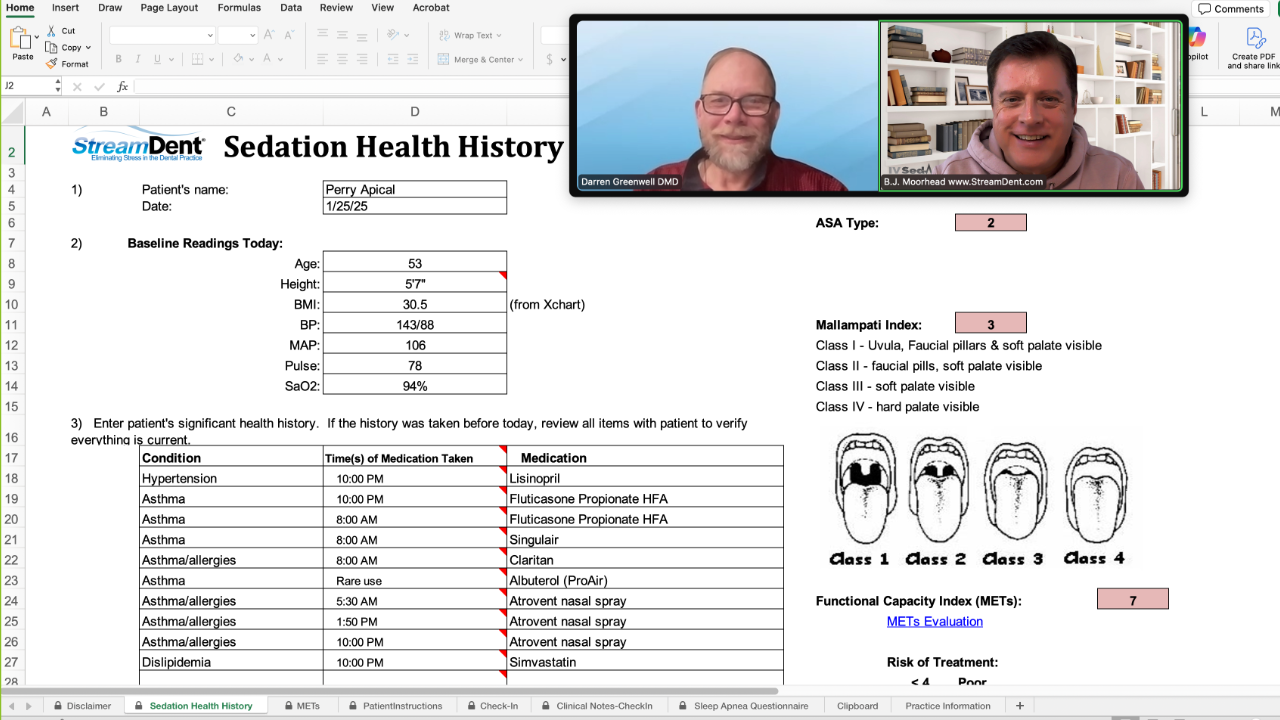
Task: Click the B.J. Moorhead video thumbnail
Action: pyautogui.click(x=1030, y=106)
